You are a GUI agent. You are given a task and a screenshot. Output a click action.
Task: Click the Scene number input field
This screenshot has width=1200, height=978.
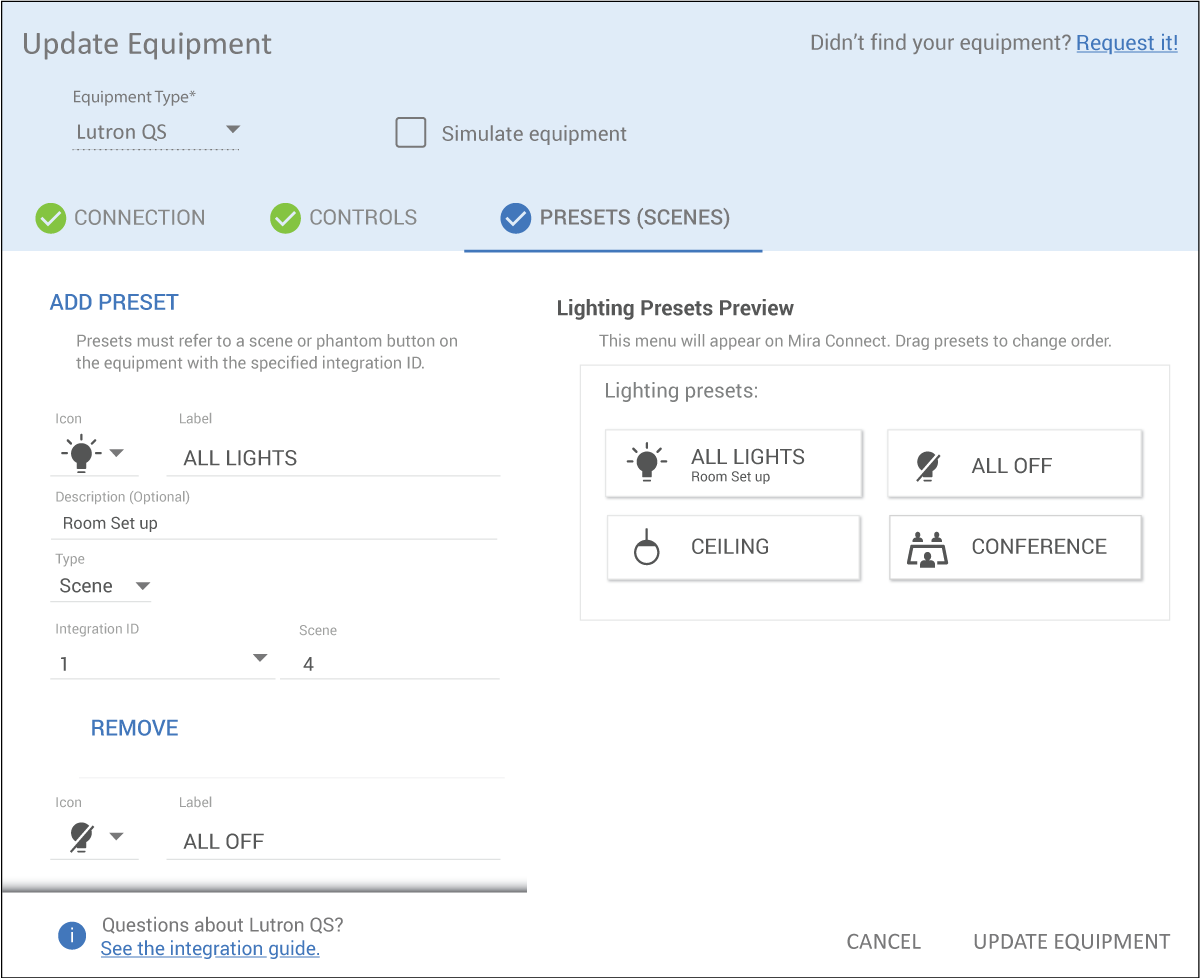(390, 664)
